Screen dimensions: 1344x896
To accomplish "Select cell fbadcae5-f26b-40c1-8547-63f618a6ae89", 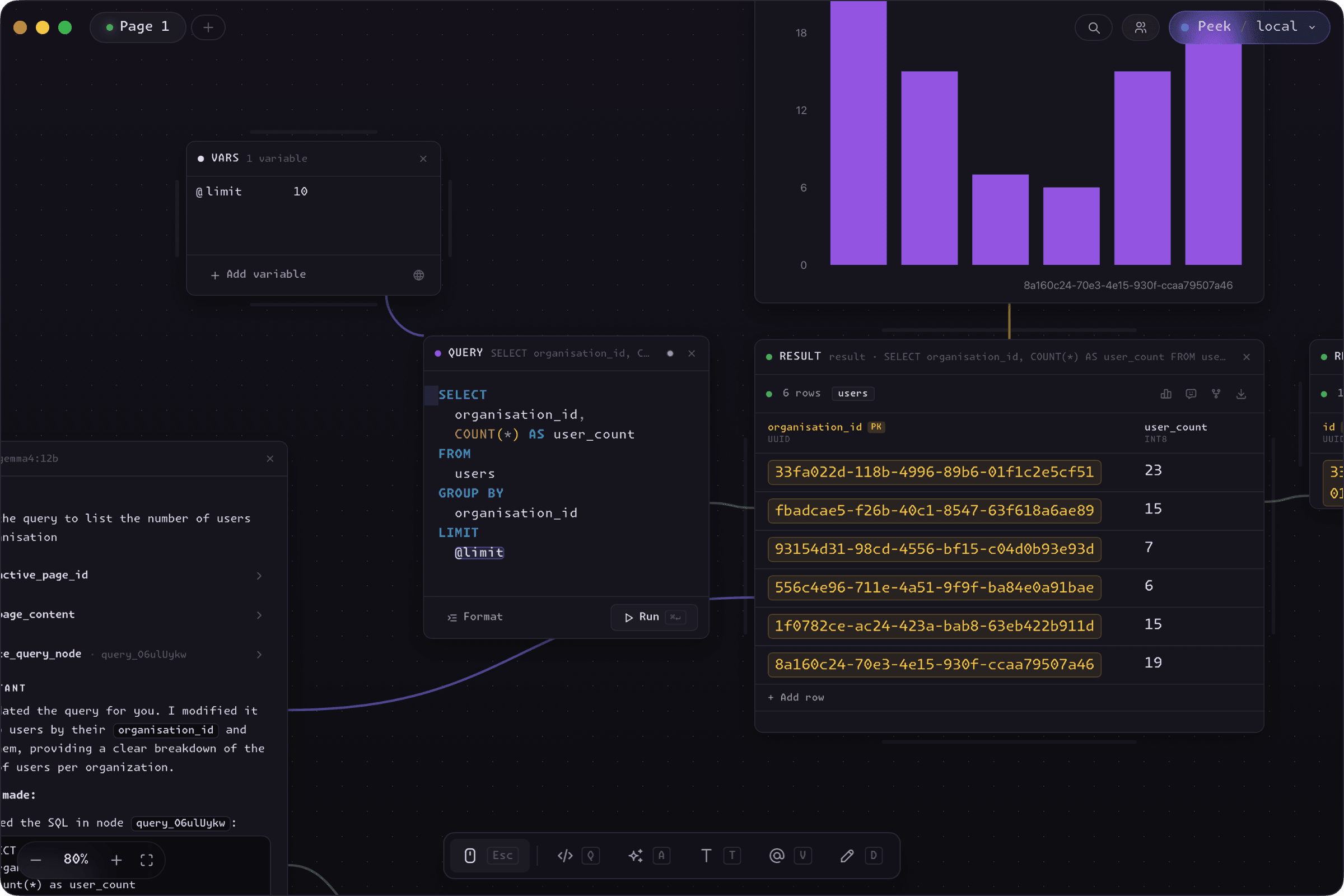I will pyautogui.click(x=934, y=510).
